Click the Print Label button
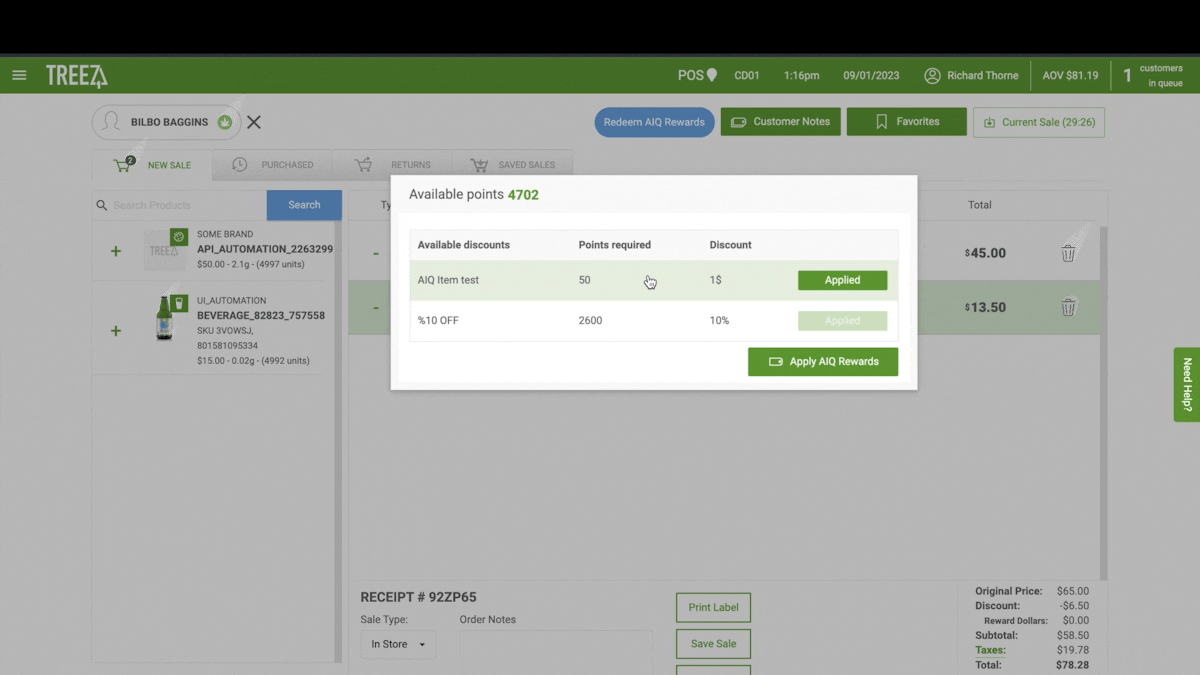The width and height of the screenshot is (1200, 675). tap(712, 607)
